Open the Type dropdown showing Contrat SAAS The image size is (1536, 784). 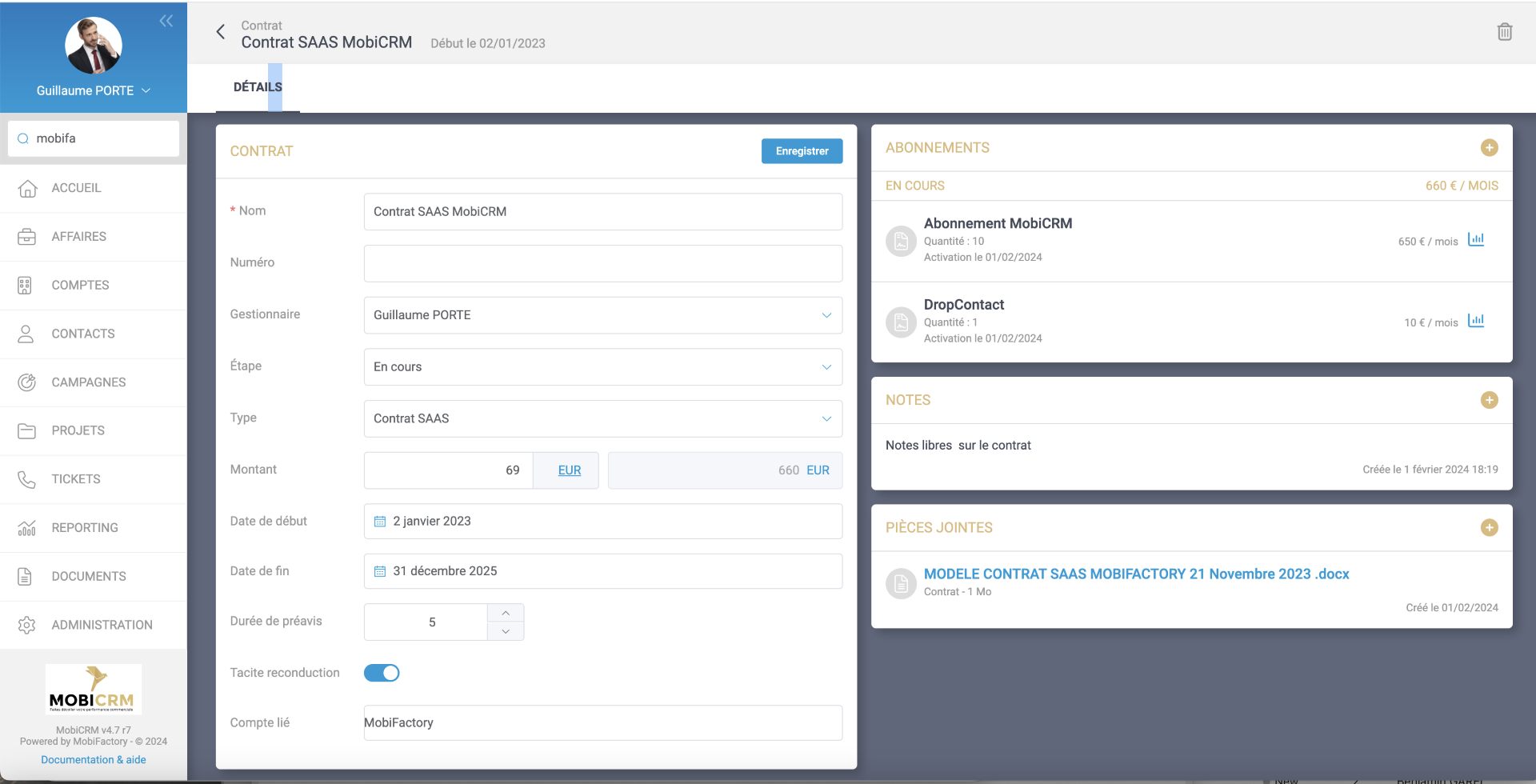826,418
